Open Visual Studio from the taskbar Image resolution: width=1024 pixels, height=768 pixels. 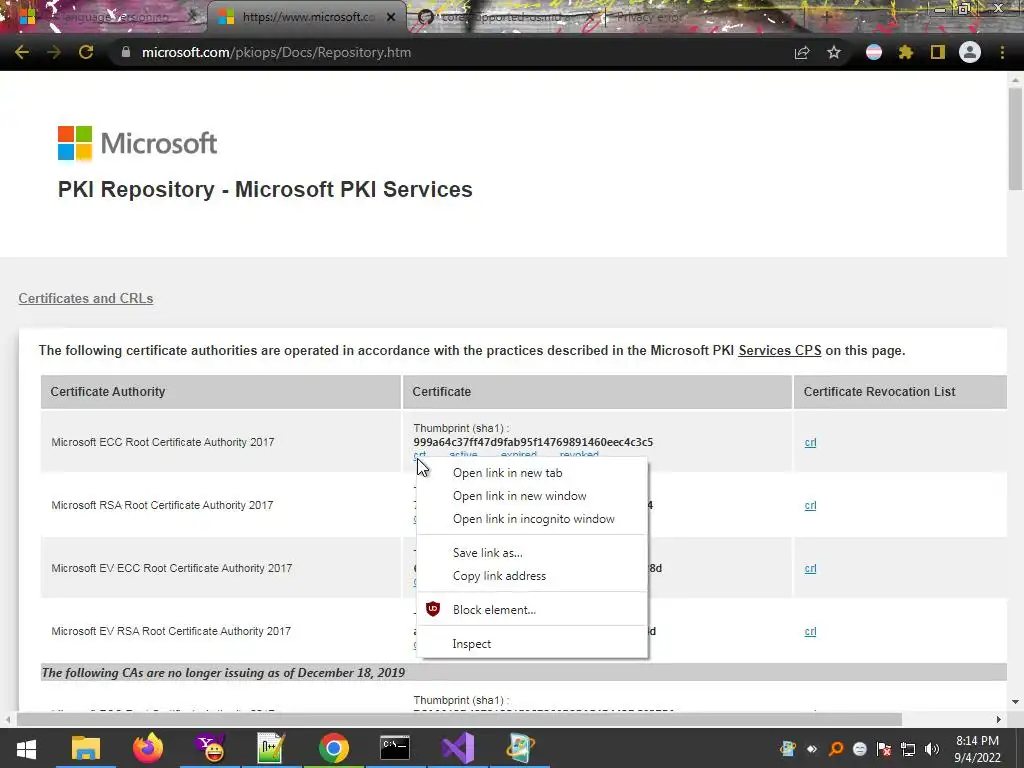(x=458, y=748)
